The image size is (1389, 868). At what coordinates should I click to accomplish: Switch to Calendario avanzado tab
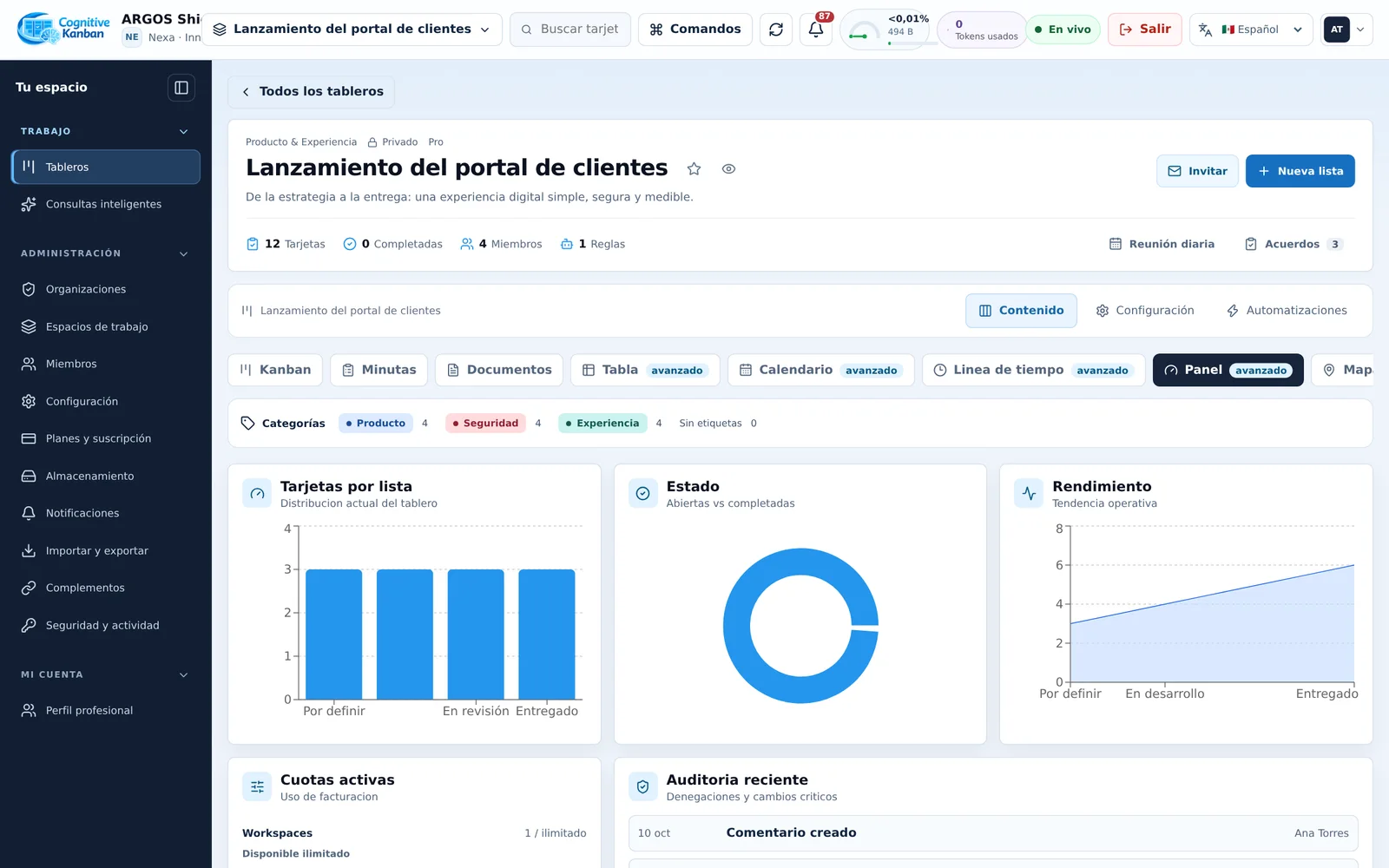[x=820, y=370]
